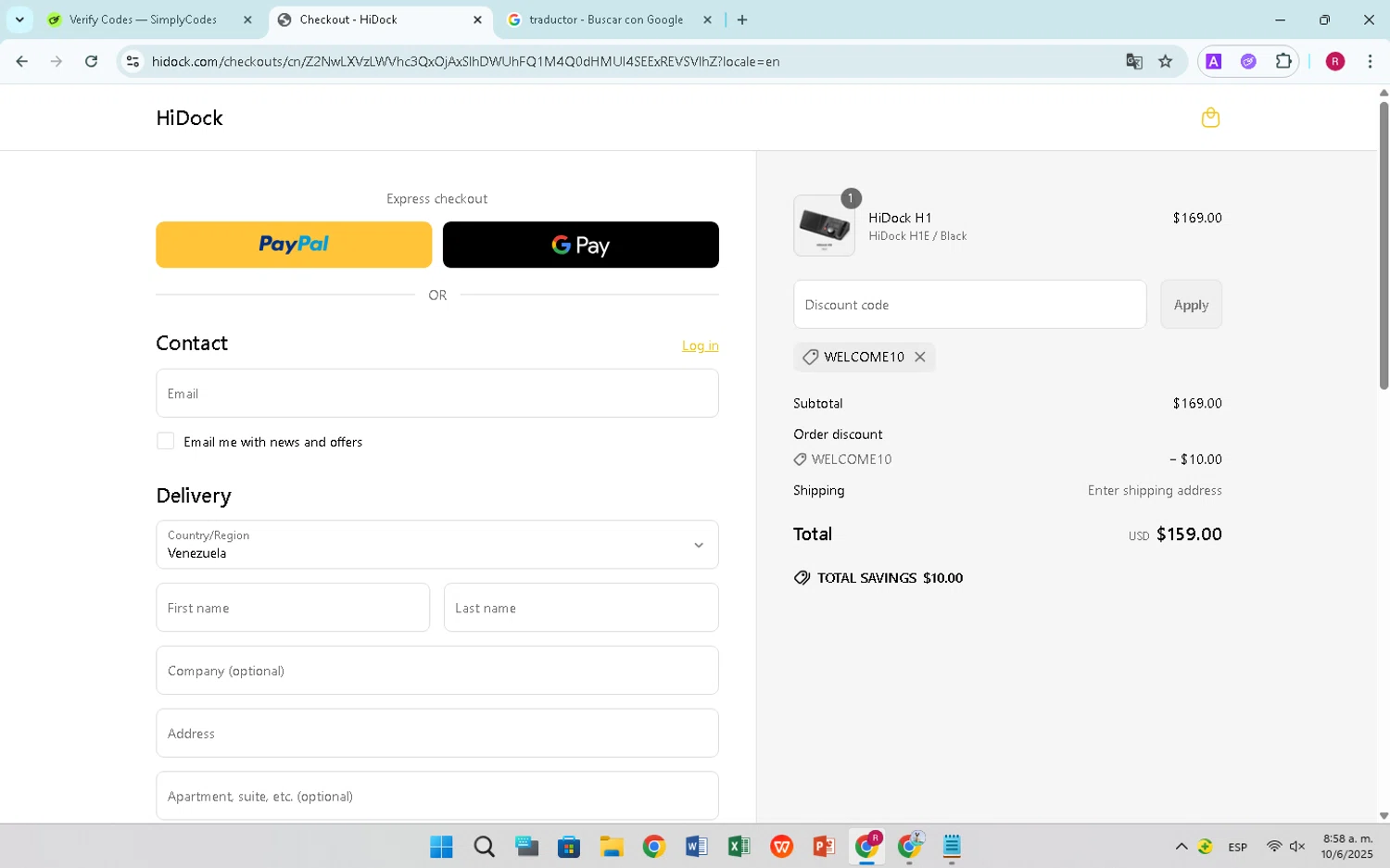Reload the checkout page

tap(91, 61)
